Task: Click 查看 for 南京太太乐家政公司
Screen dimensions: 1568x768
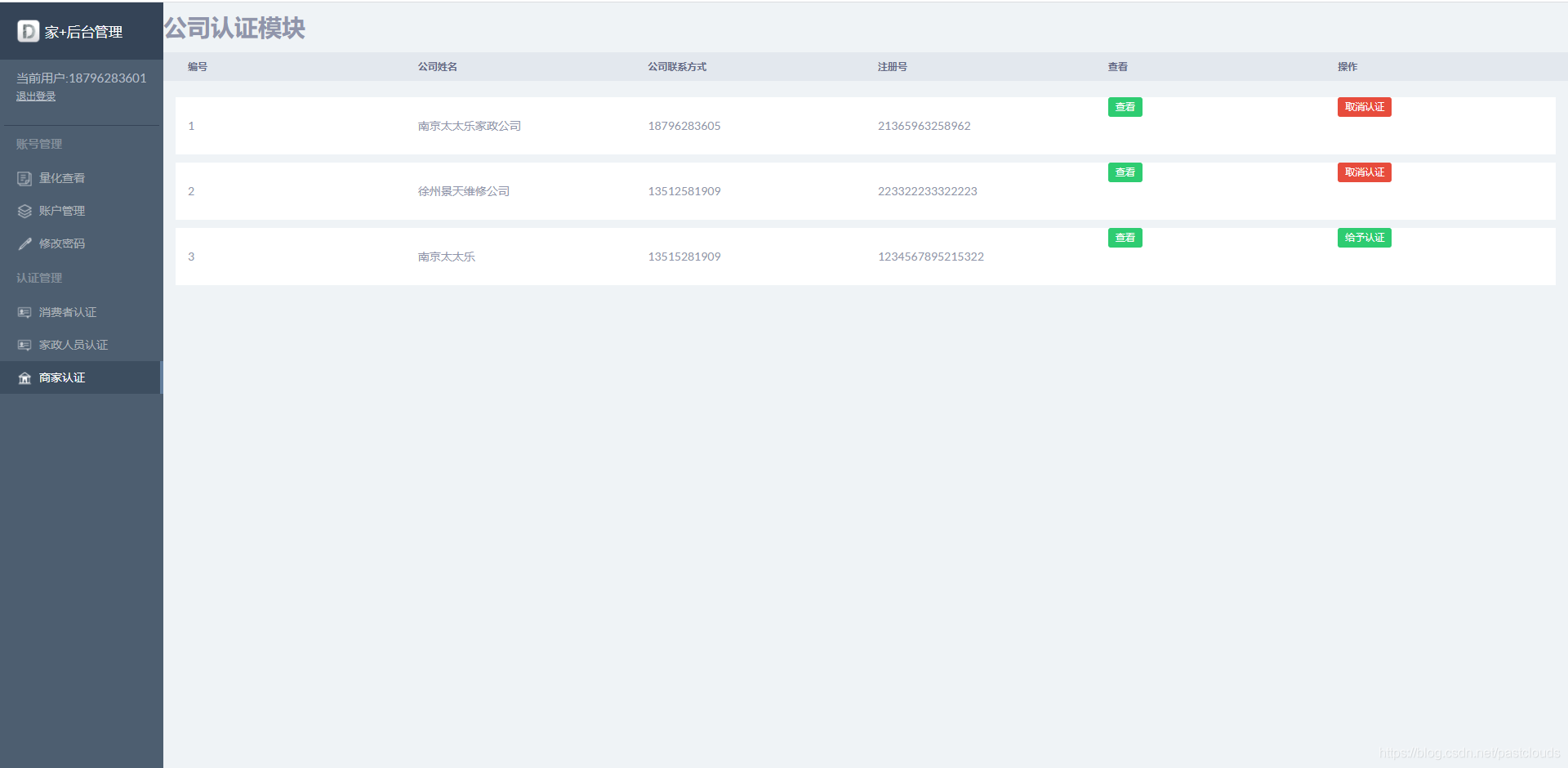Action: pyautogui.click(x=1125, y=107)
